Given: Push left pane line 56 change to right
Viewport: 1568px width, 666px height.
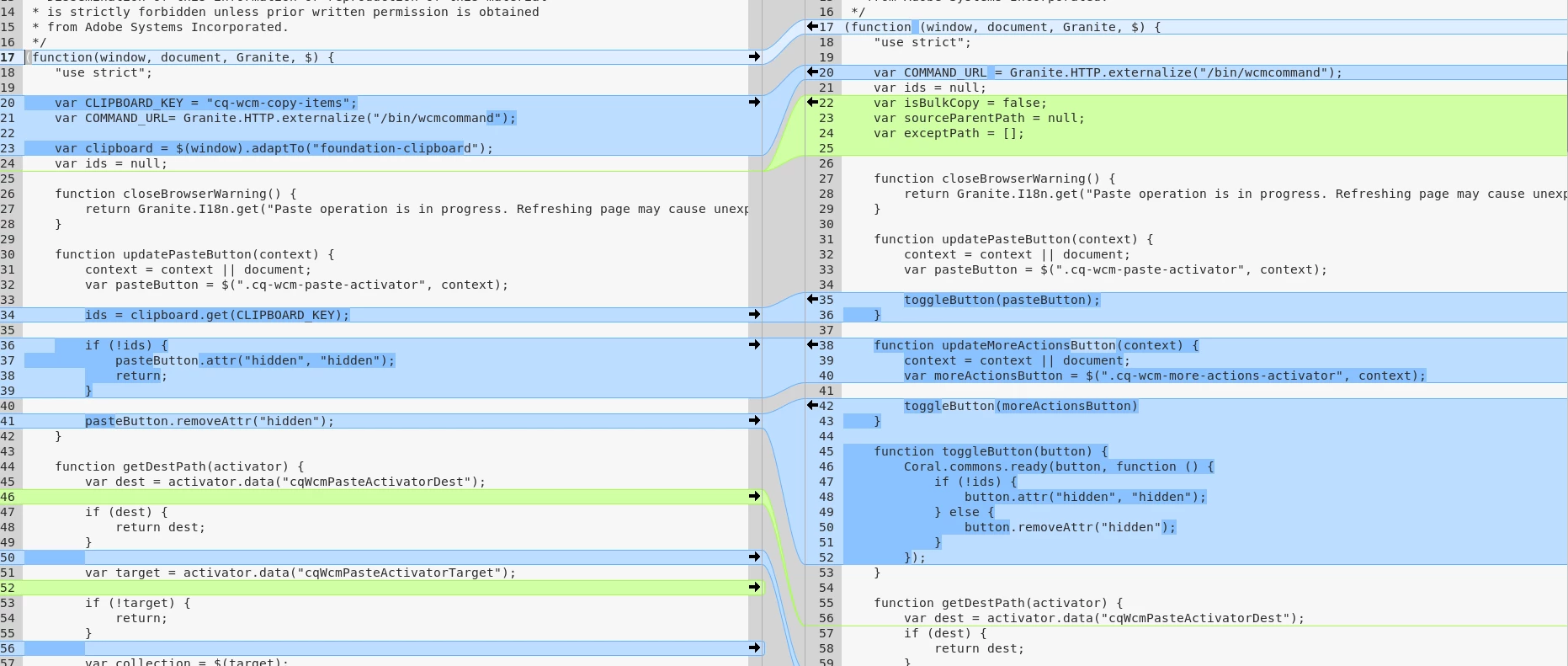Looking at the screenshot, I should point(754,648).
